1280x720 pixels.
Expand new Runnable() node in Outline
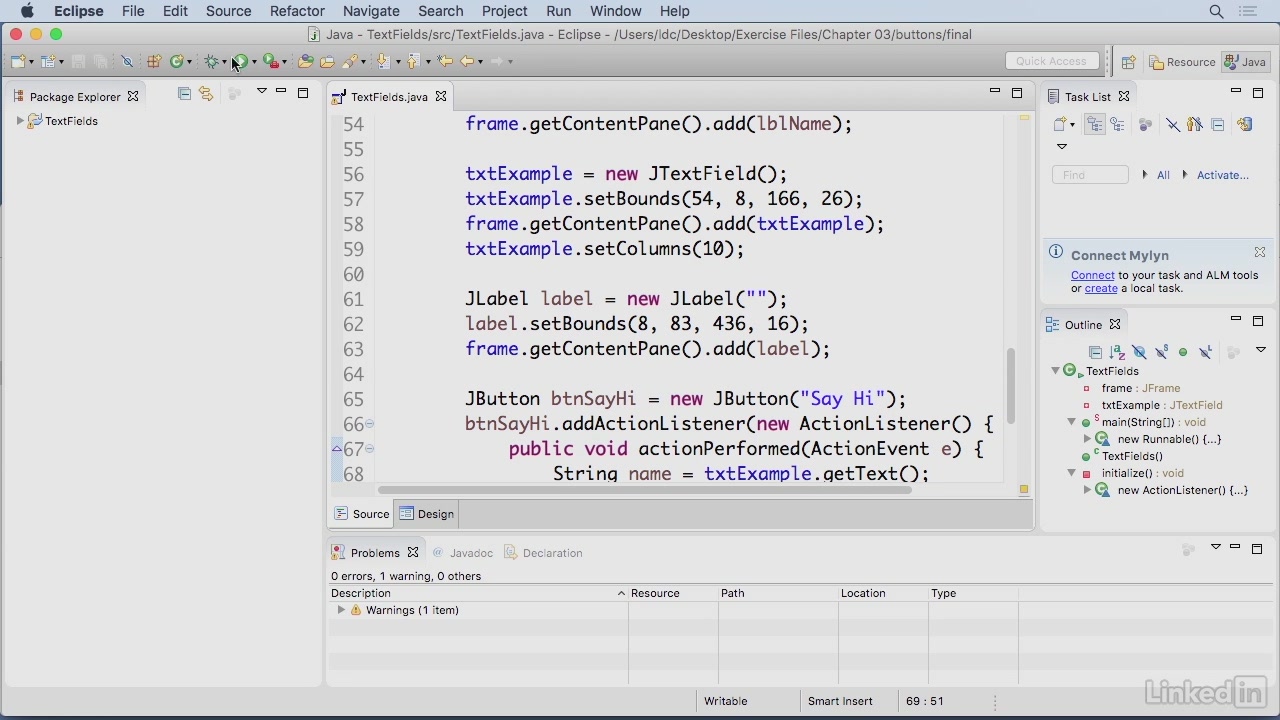point(1087,439)
